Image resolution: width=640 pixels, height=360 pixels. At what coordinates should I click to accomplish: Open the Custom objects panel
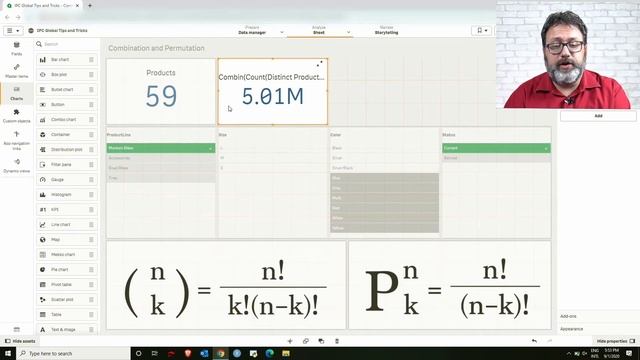[16, 116]
